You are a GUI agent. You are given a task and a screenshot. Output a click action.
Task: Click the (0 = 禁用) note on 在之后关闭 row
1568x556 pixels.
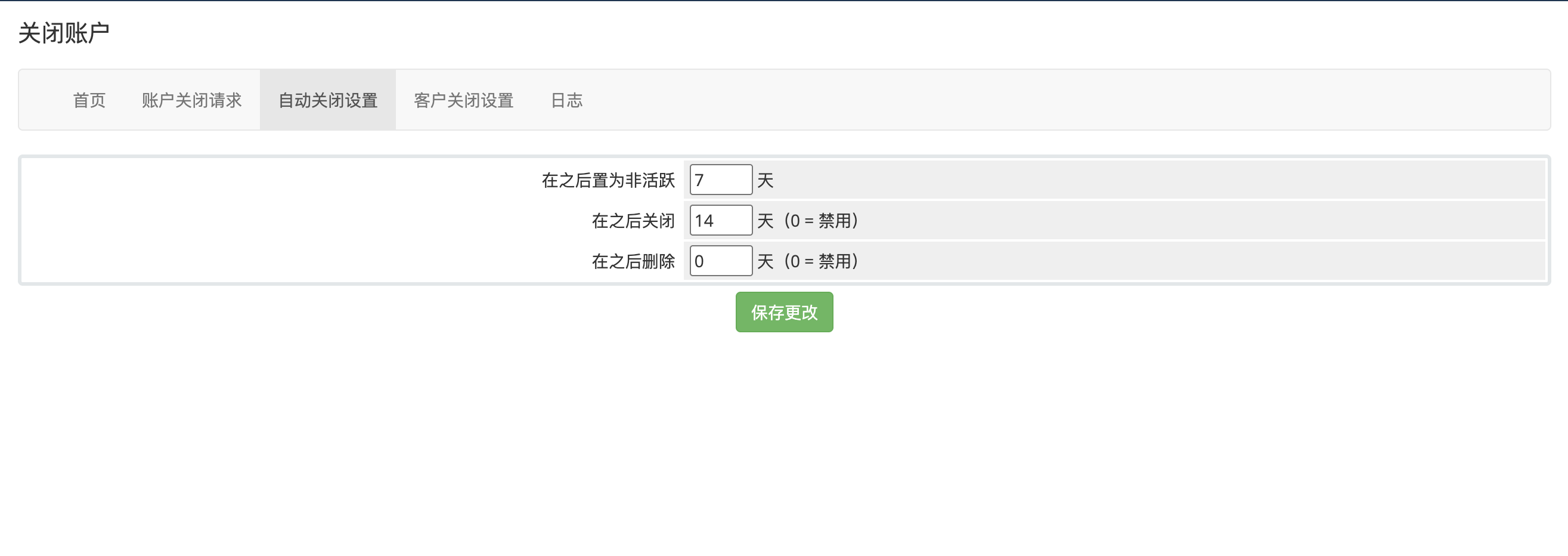click(821, 221)
